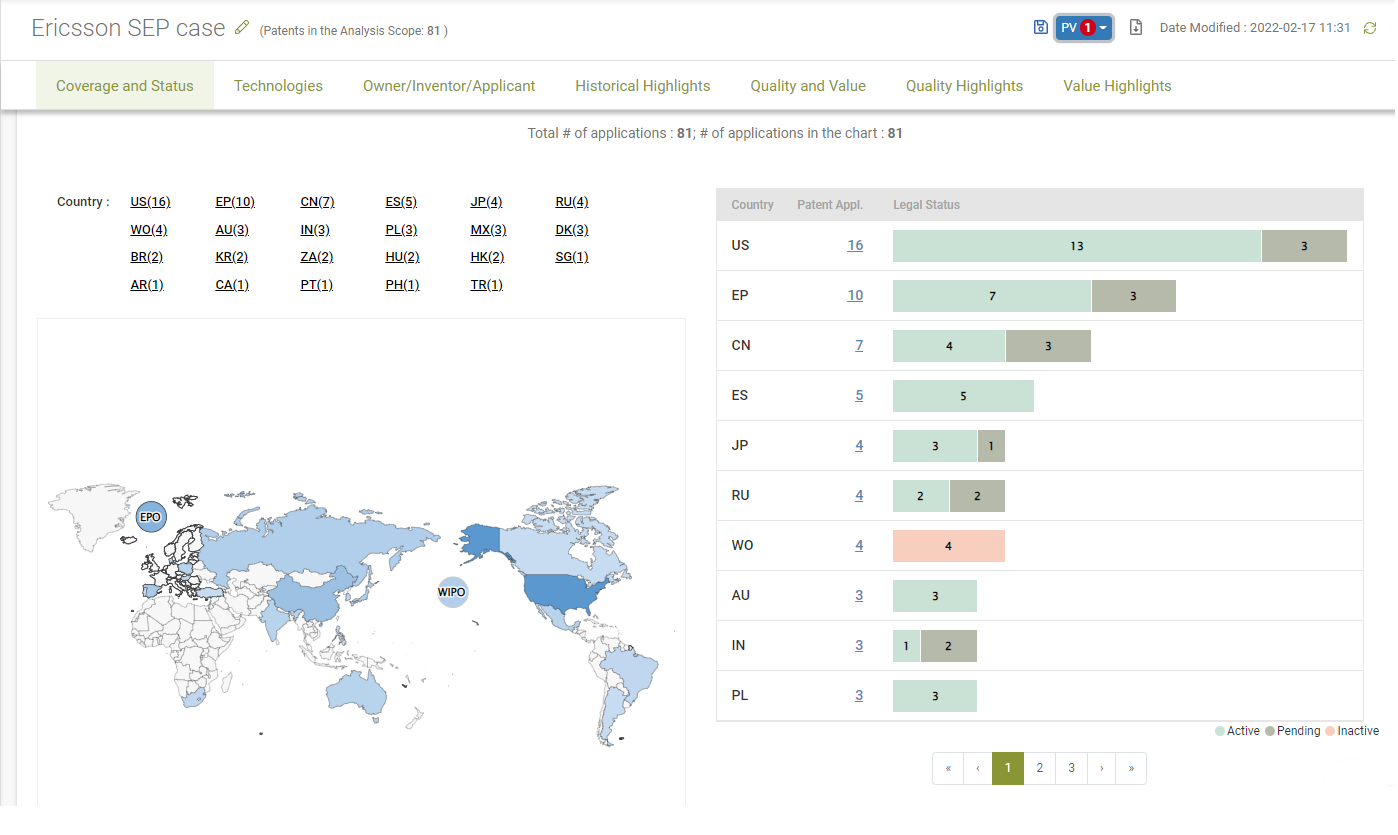Open the Value Highlights tab
The width and height of the screenshot is (1398, 835).
[1117, 86]
